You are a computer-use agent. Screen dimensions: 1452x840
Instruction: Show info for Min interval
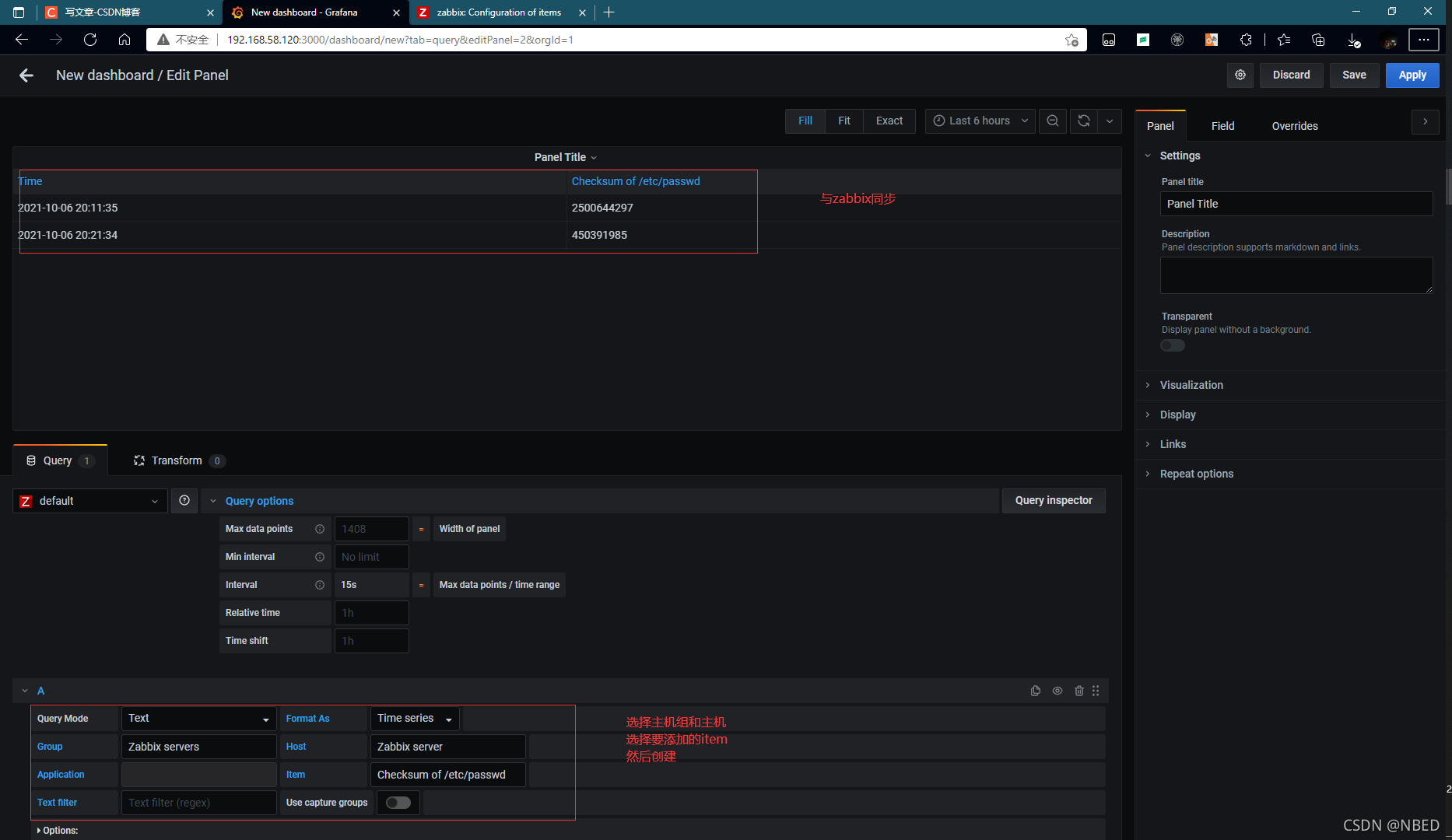320,557
